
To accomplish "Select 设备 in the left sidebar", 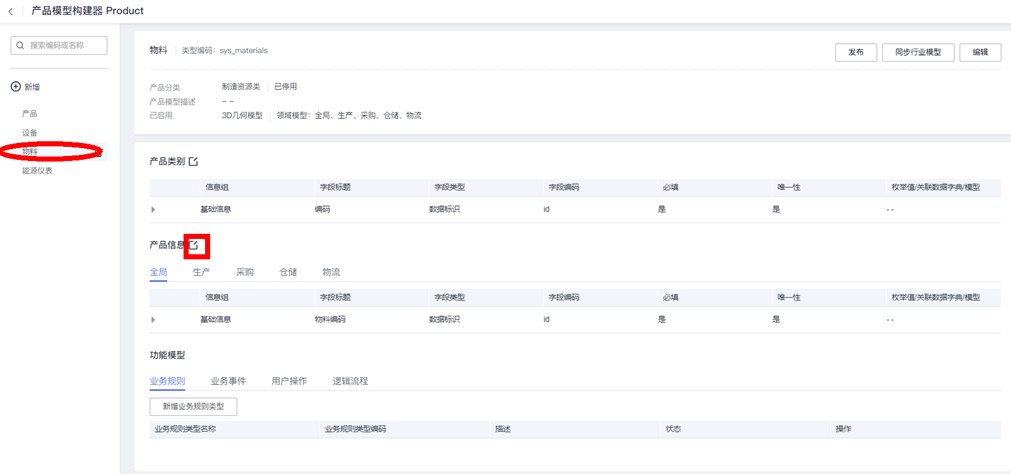I will (x=30, y=133).
